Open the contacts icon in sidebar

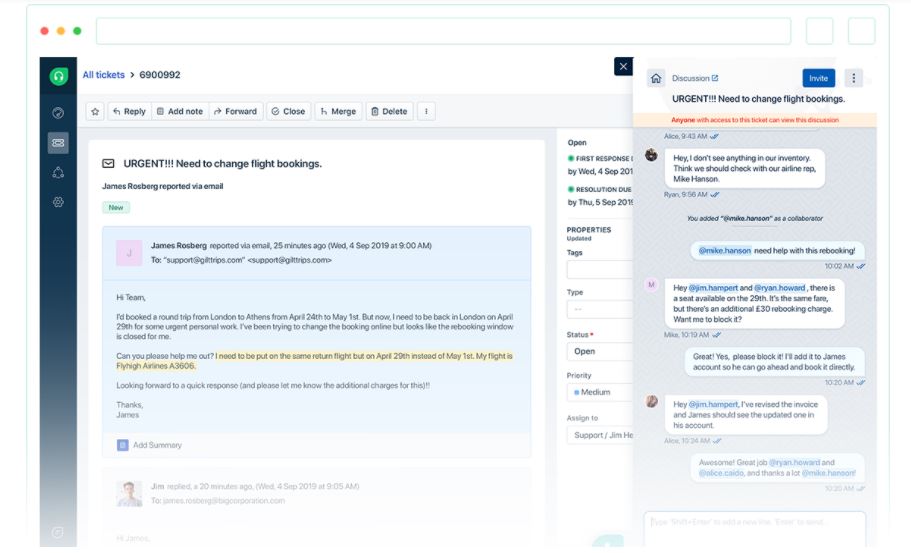tap(58, 173)
